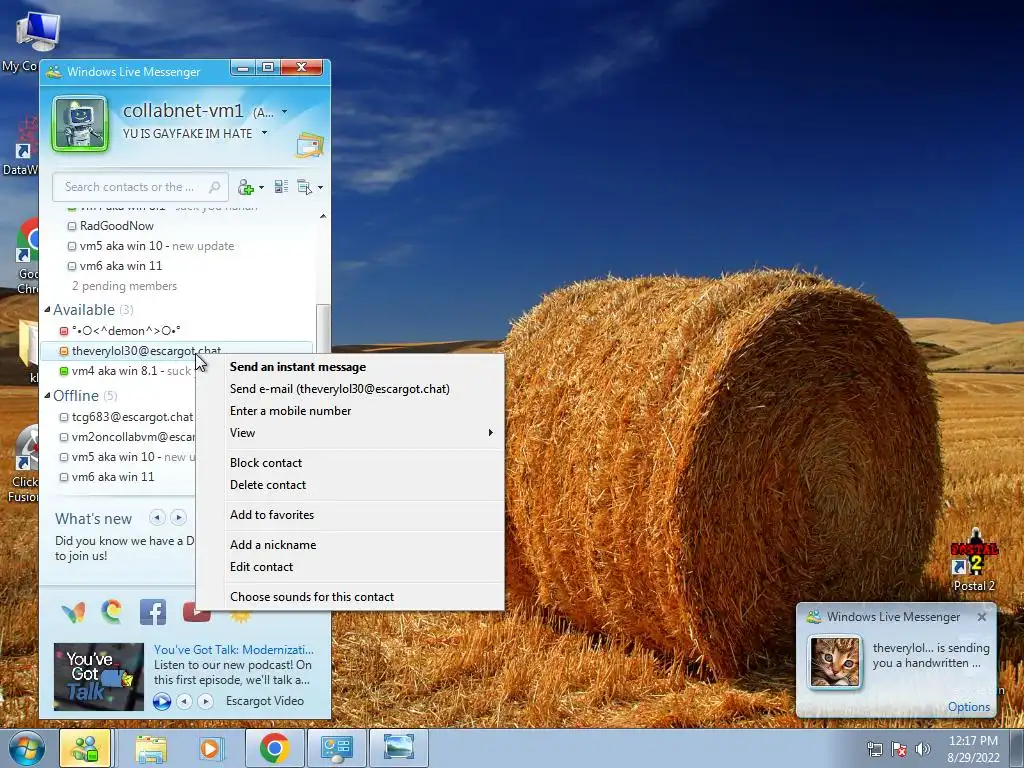
Task: Open You've Got Talk podcast link
Action: click(234, 650)
